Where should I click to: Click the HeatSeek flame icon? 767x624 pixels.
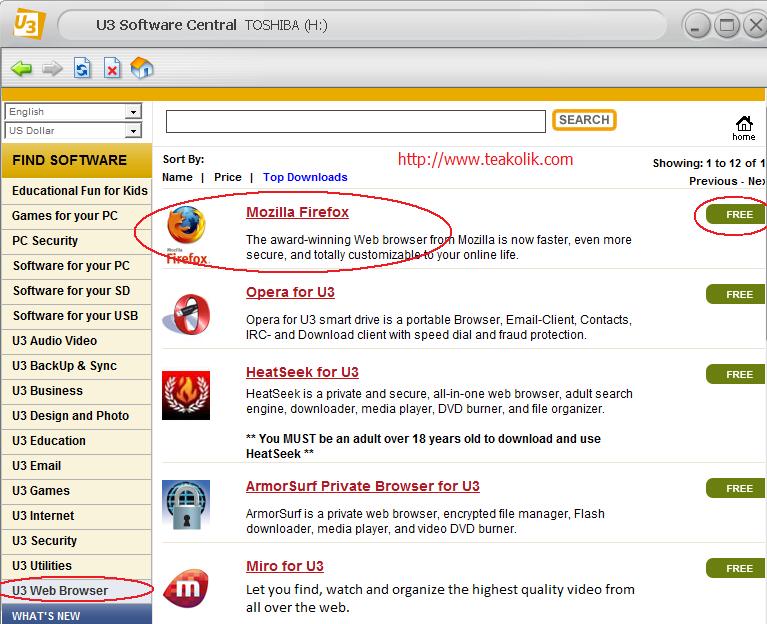(x=186, y=395)
